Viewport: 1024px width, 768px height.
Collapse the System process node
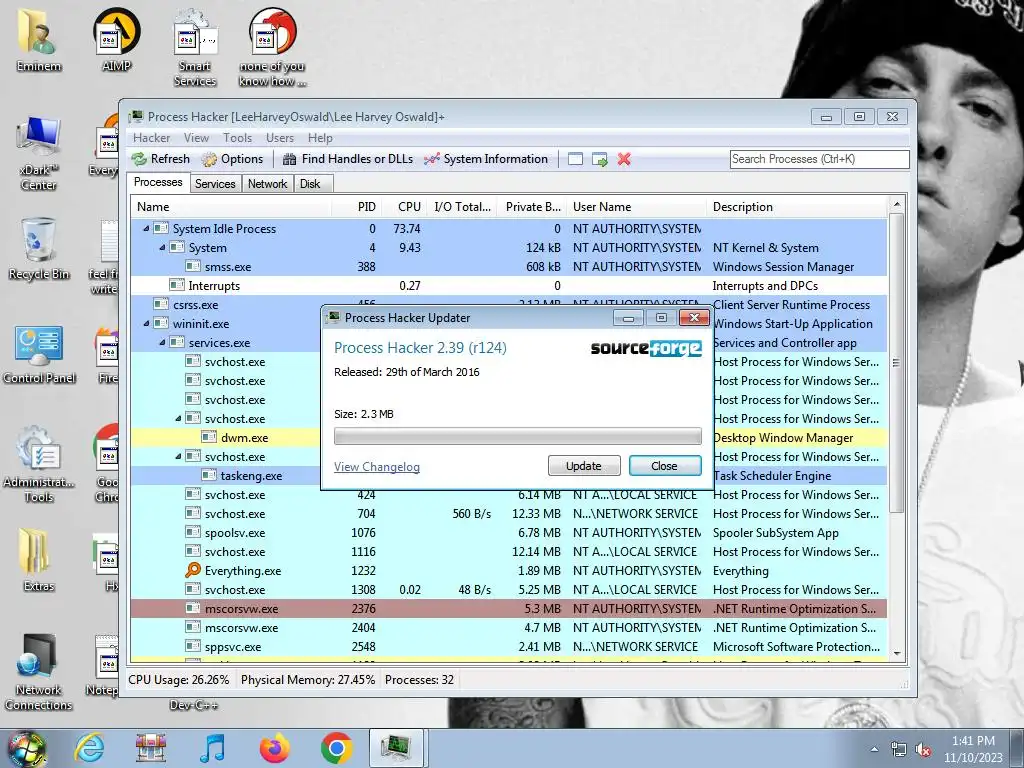[162, 248]
